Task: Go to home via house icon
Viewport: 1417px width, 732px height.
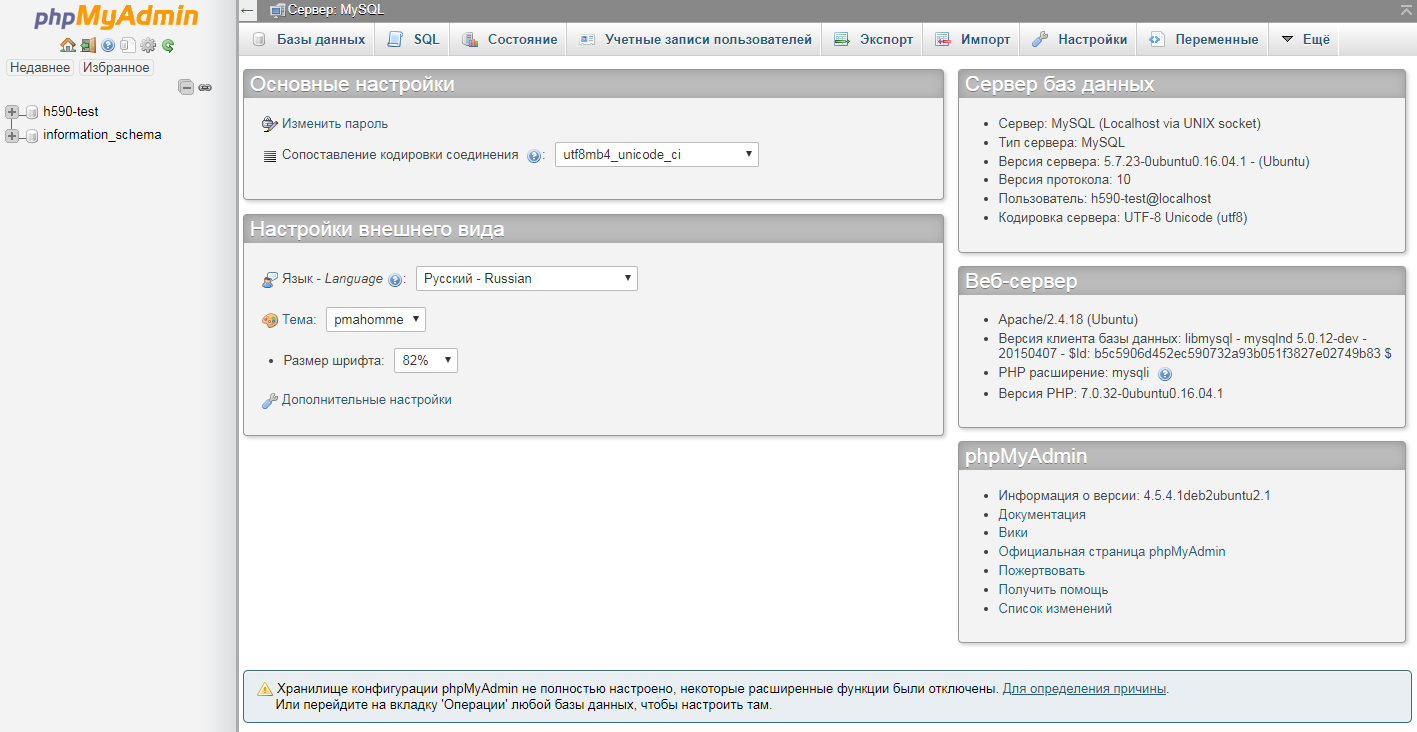Action: (x=68, y=45)
